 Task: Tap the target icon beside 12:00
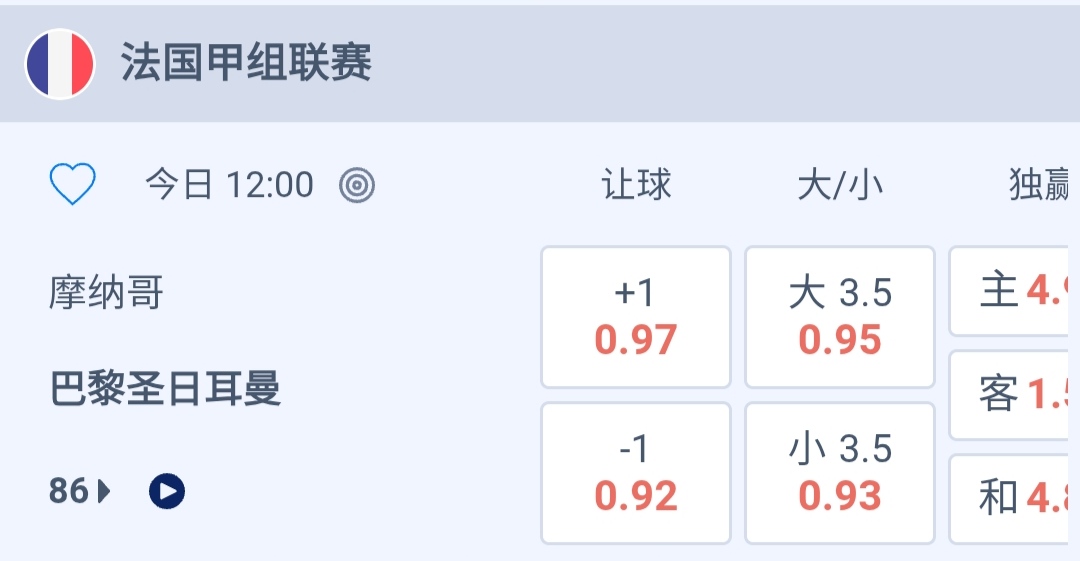(357, 185)
